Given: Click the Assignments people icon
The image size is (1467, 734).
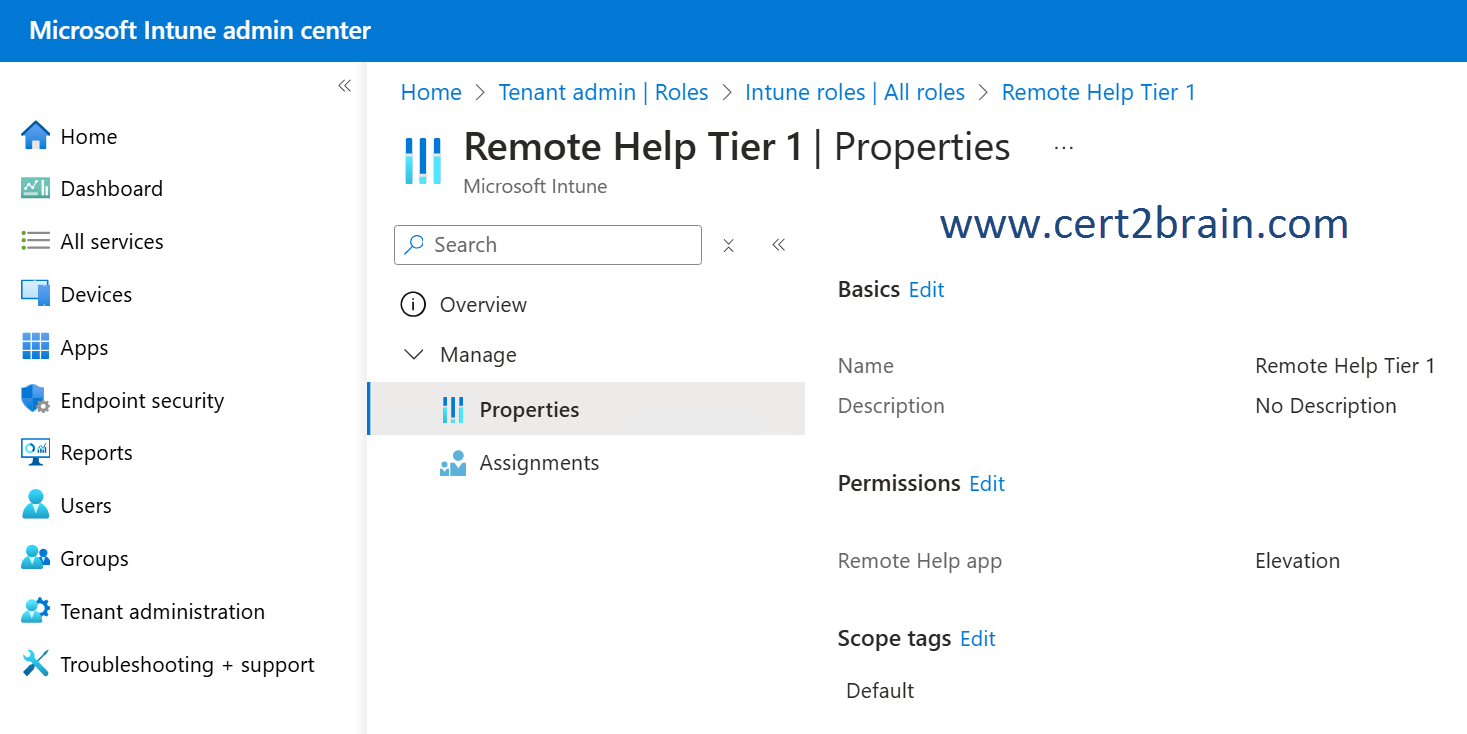Looking at the screenshot, I should point(453,463).
